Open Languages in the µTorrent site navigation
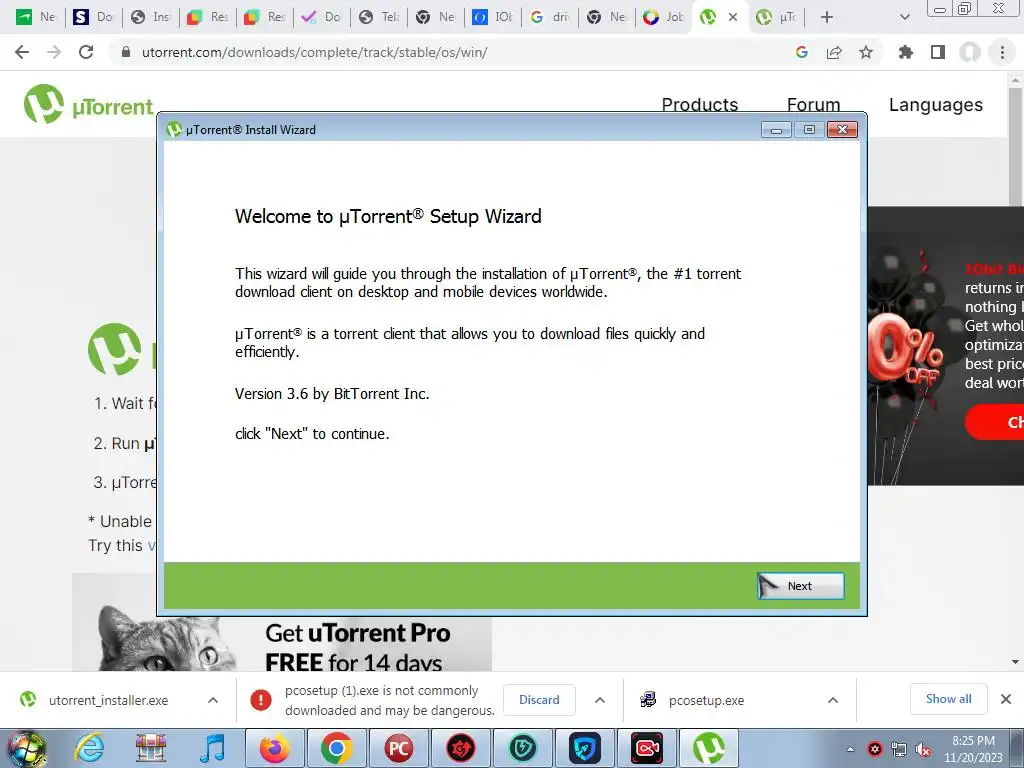 (935, 104)
